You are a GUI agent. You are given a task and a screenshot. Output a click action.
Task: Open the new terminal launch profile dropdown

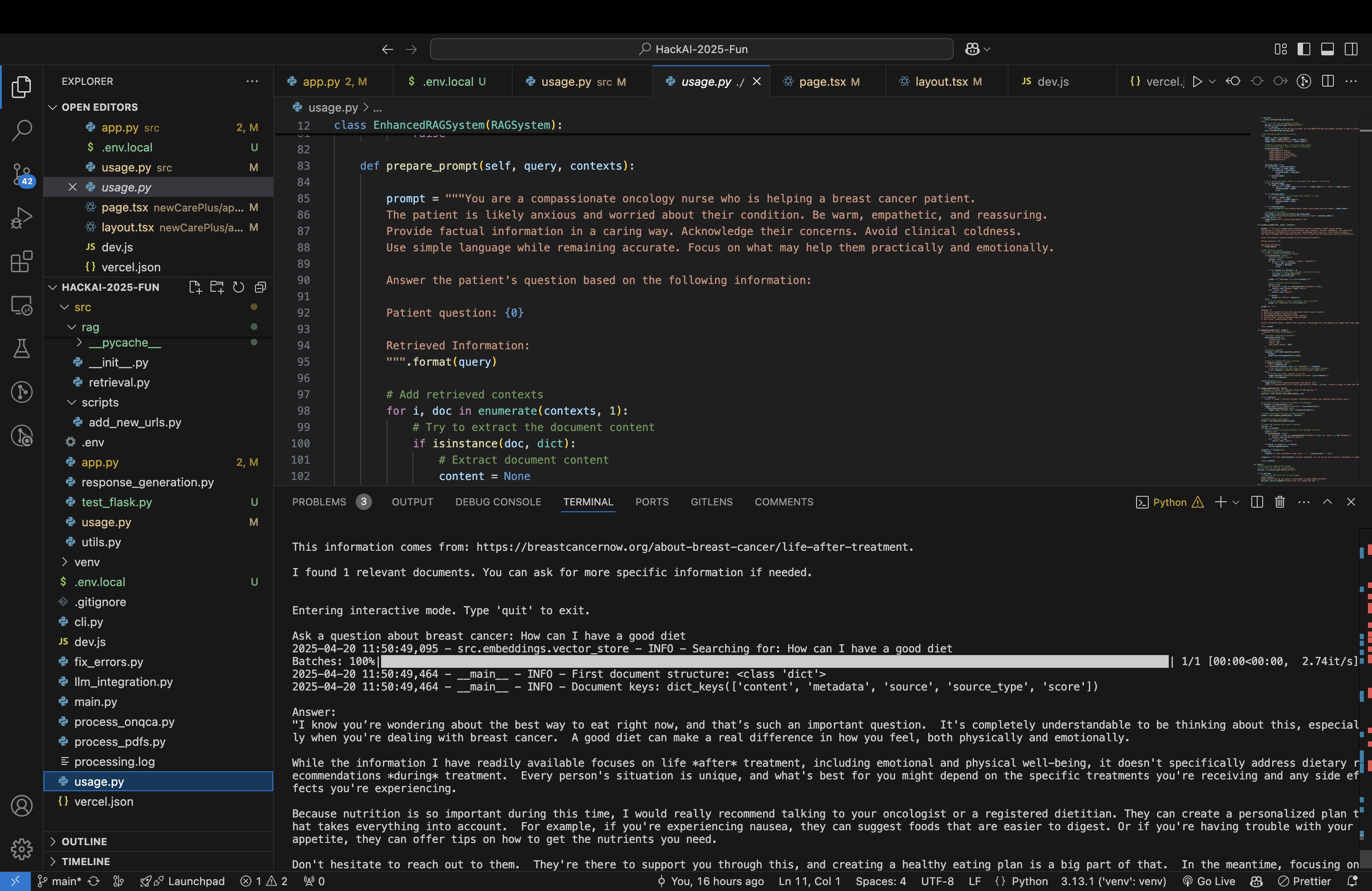click(1236, 502)
